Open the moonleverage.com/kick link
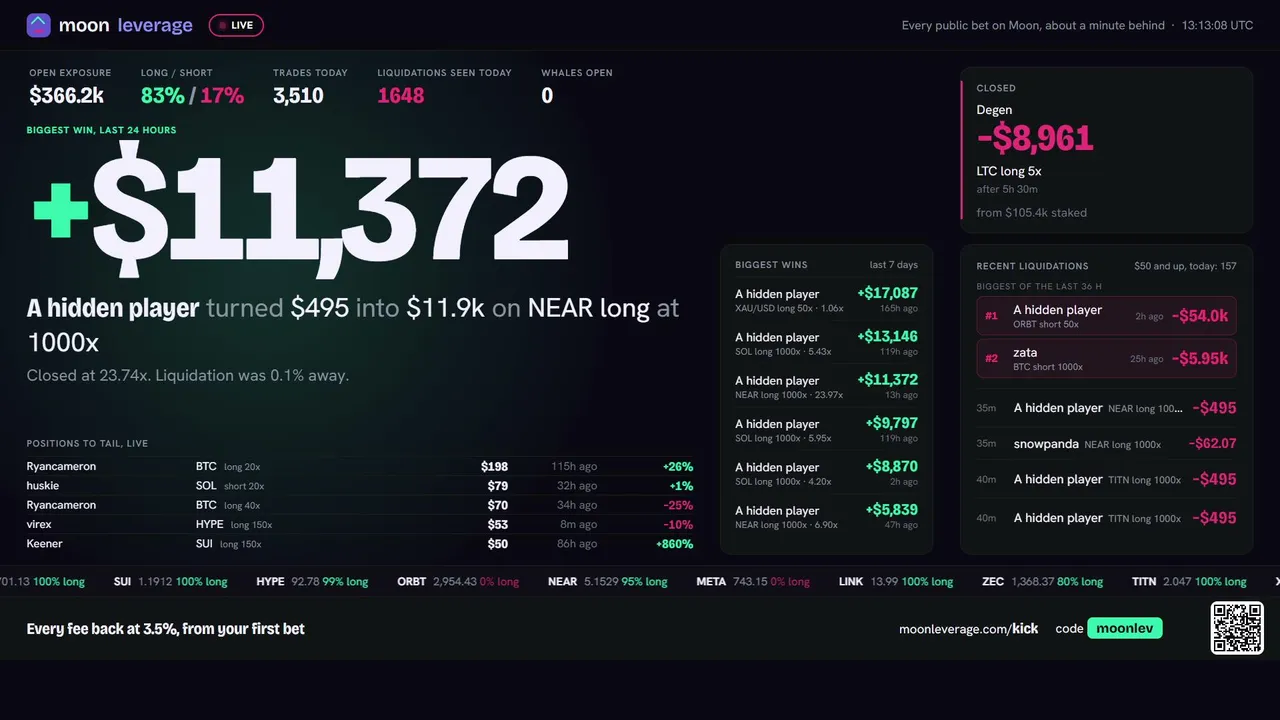Image resolution: width=1280 pixels, height=720 pixels. (968, 629)
